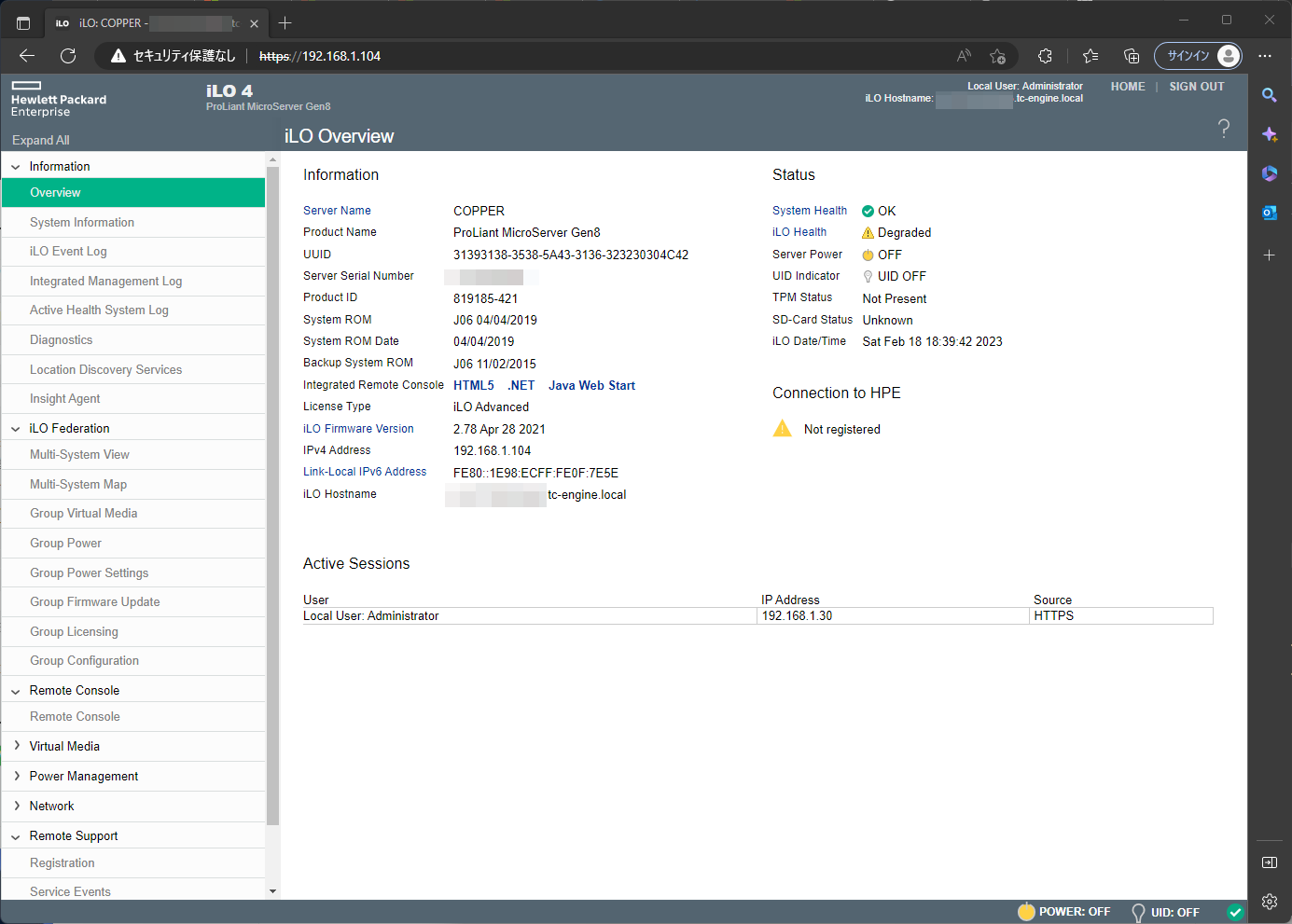1292x924 pixels.
Task: Collapse the Information menu section
Action: click(x=16, y=167)
